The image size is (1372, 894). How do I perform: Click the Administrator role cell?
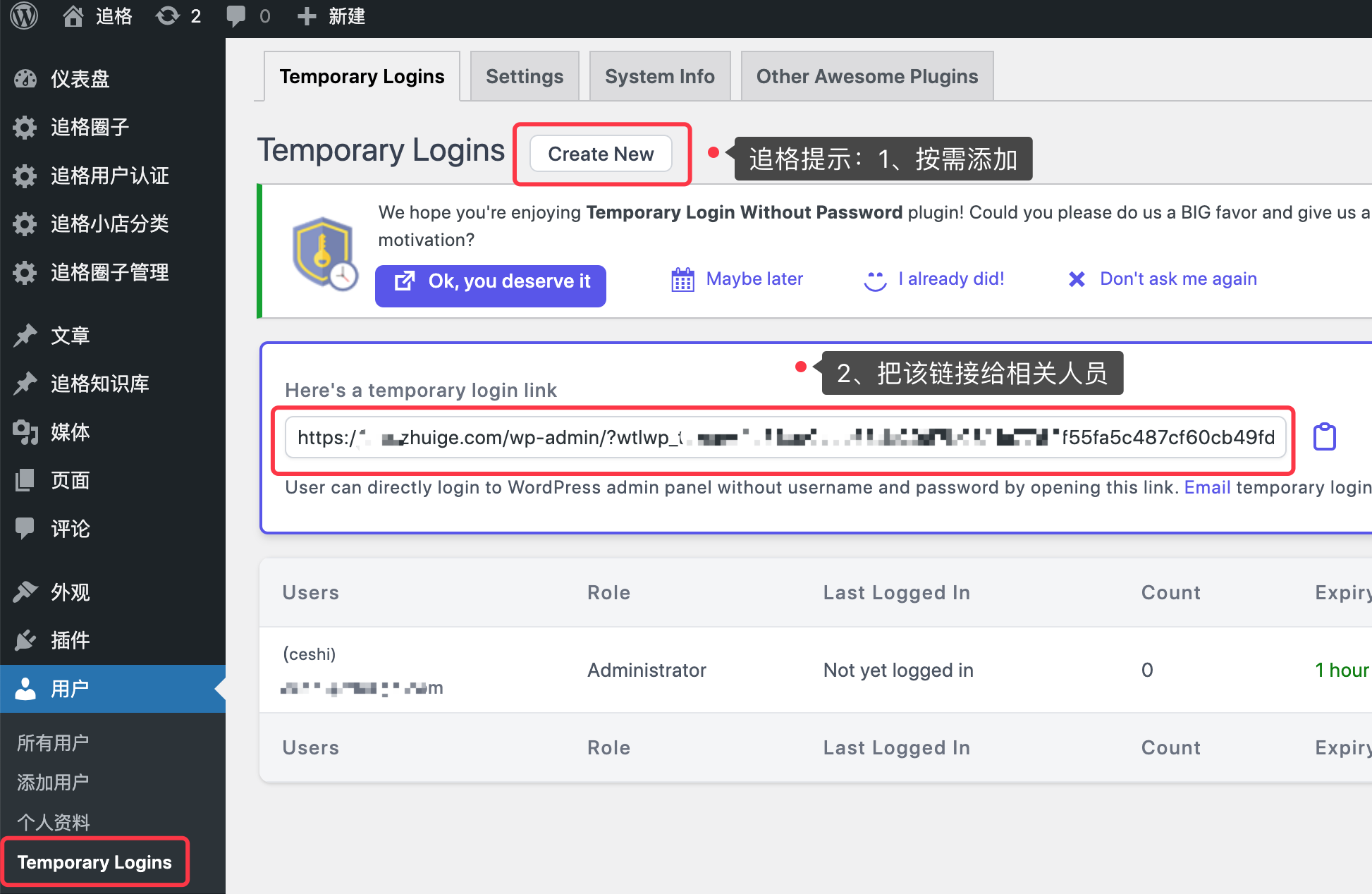647,670
